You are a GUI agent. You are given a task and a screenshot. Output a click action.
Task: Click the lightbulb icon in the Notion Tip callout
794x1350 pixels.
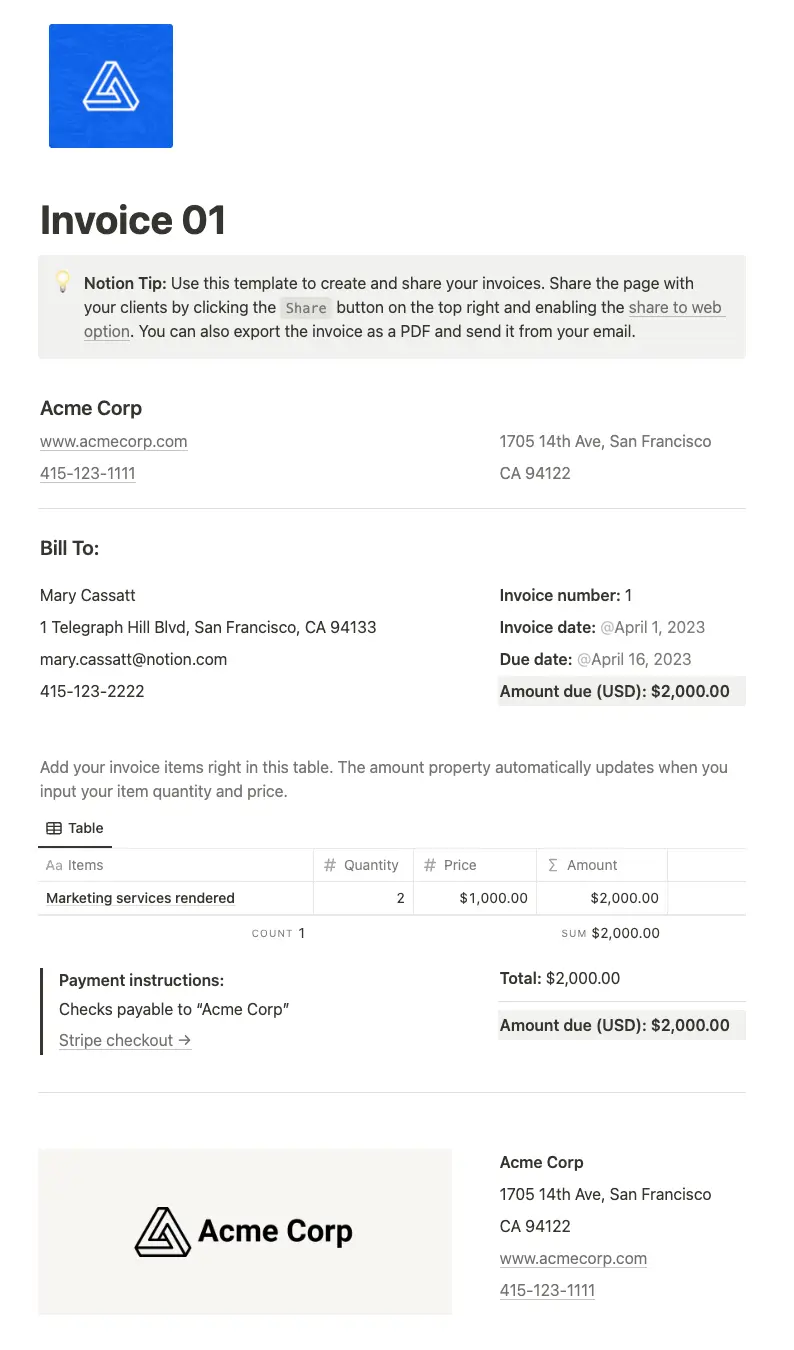tap(63, 283)
